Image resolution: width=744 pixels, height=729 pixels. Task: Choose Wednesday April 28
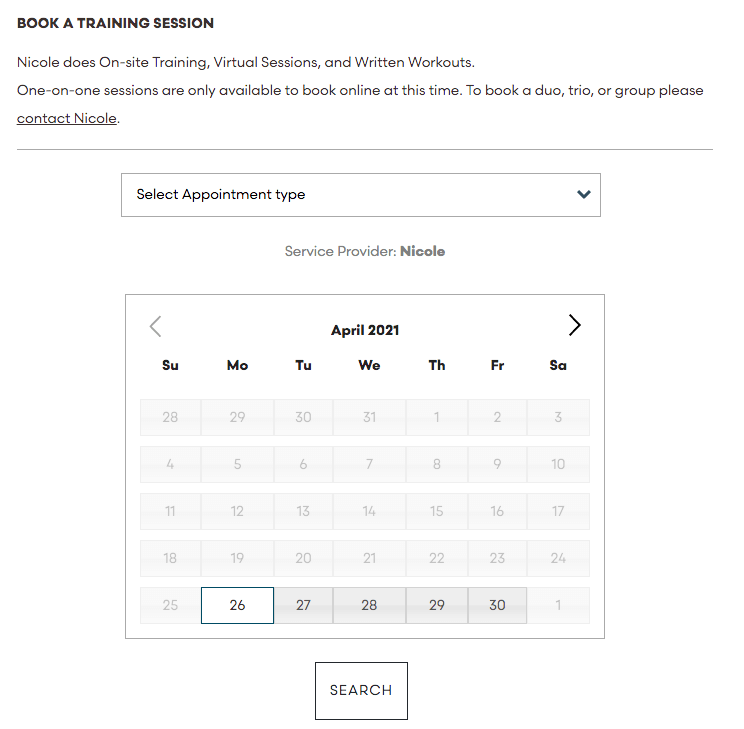(x=369, y=605)
